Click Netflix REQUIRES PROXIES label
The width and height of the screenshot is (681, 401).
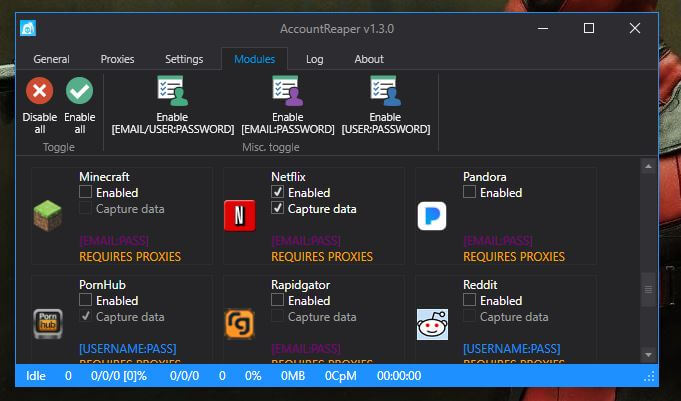pos(322,257)
